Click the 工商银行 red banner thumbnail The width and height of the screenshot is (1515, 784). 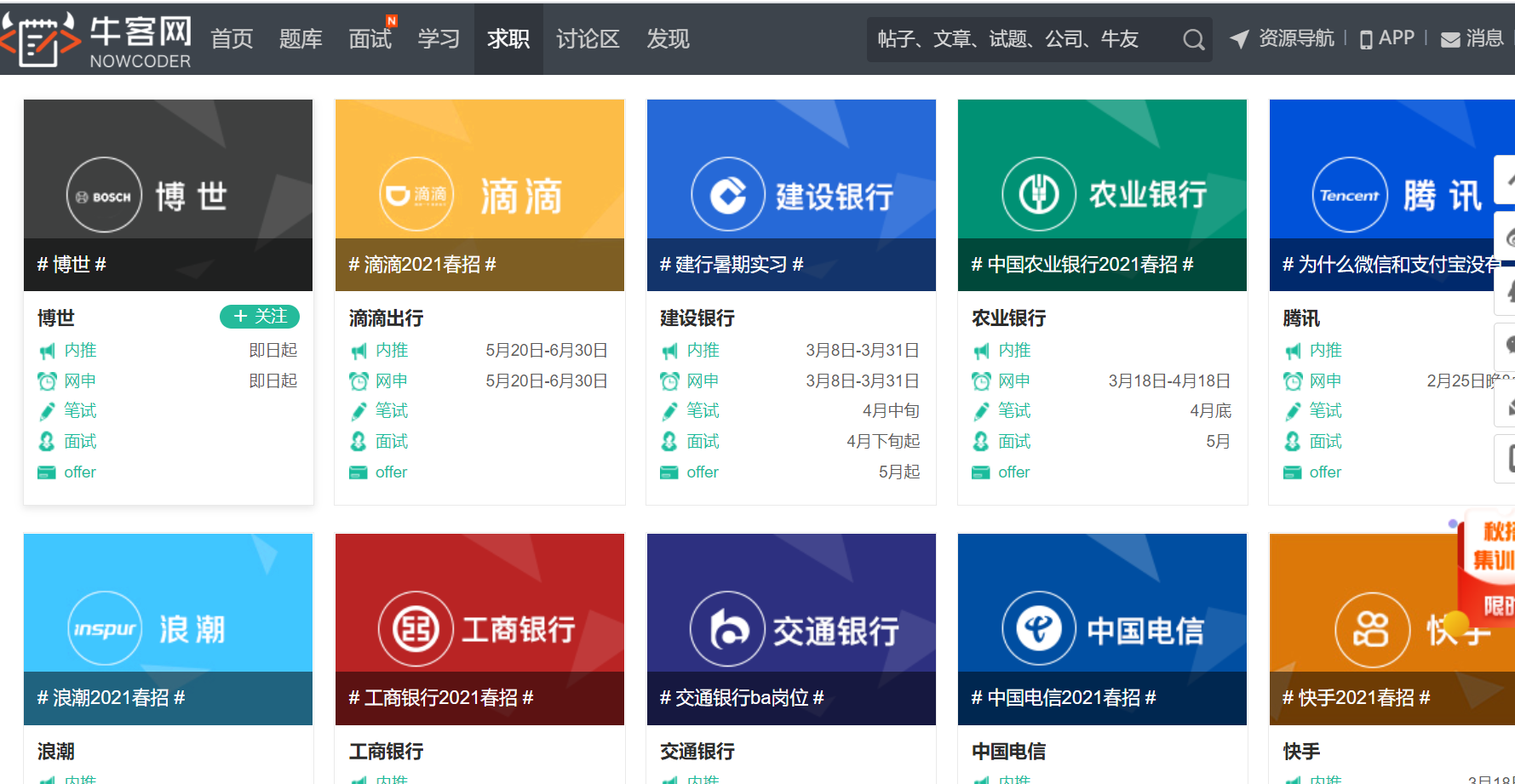coord(479,629)
